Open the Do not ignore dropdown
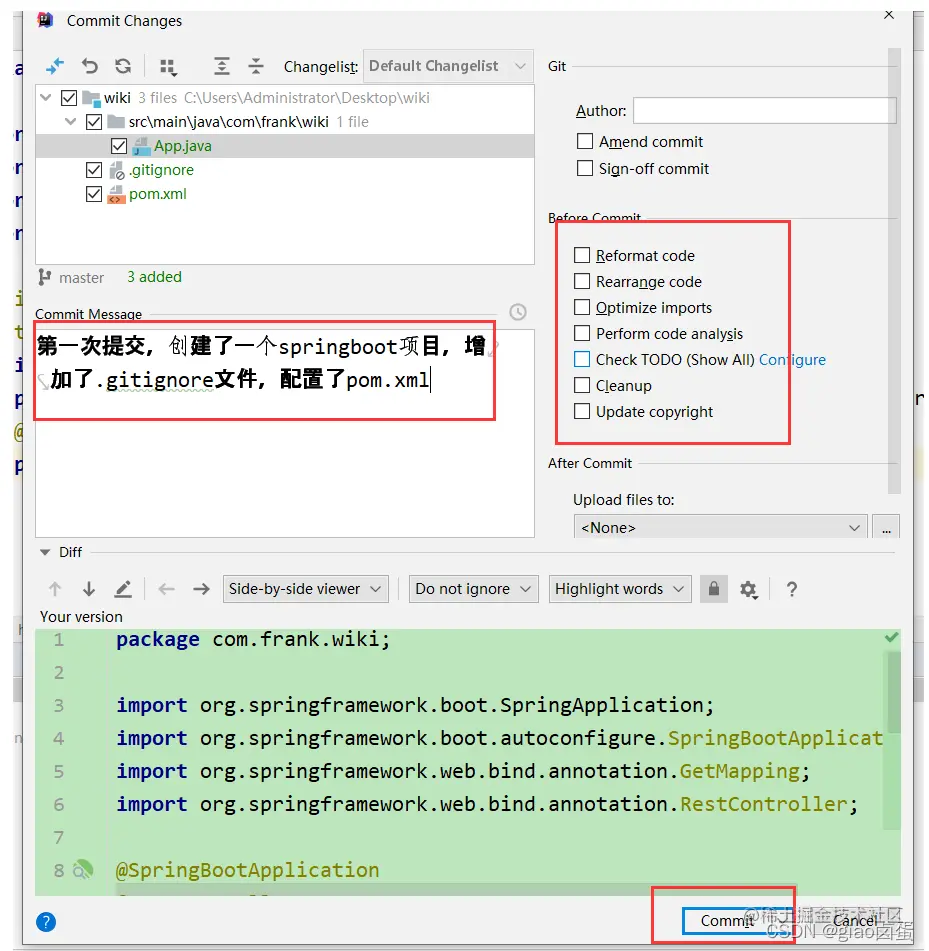This screenshot has height=951, width=929. point(474,589)
